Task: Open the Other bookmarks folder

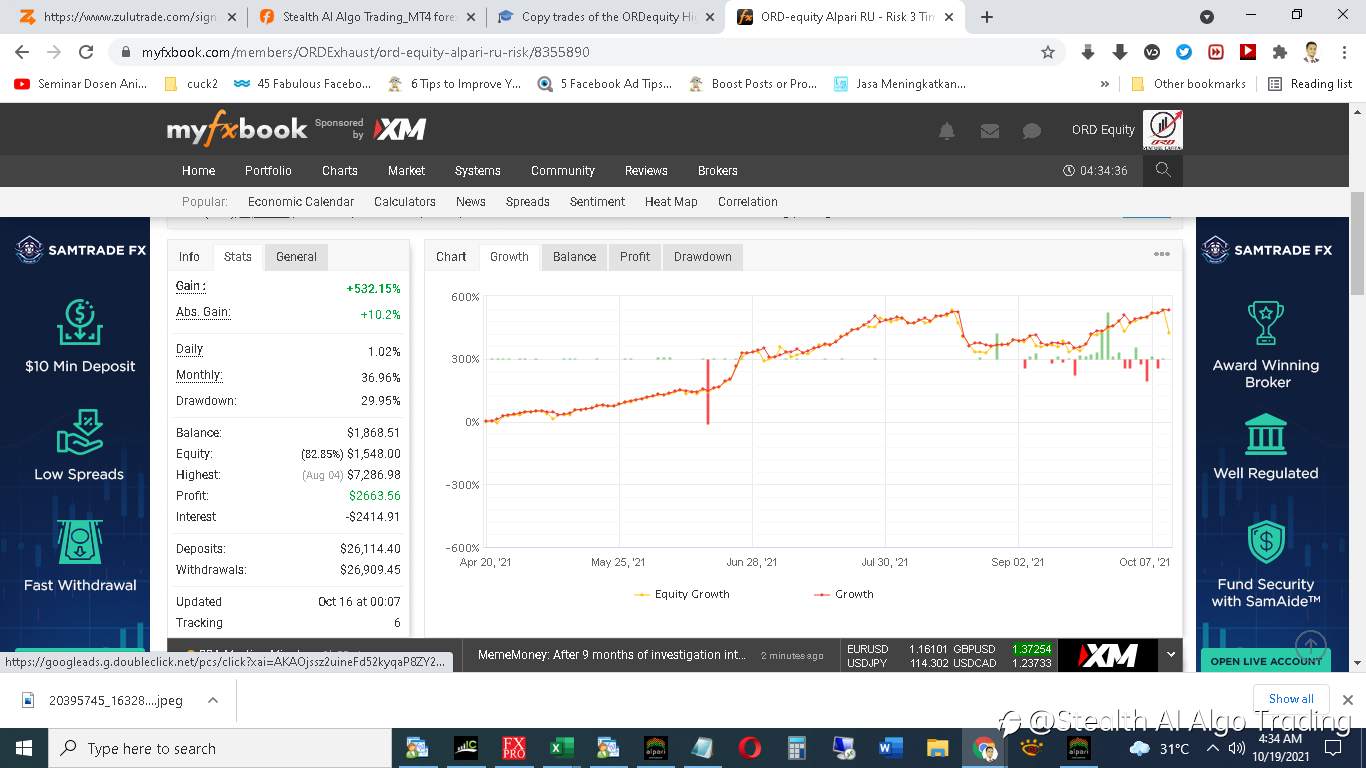Action: [1188, 84]
